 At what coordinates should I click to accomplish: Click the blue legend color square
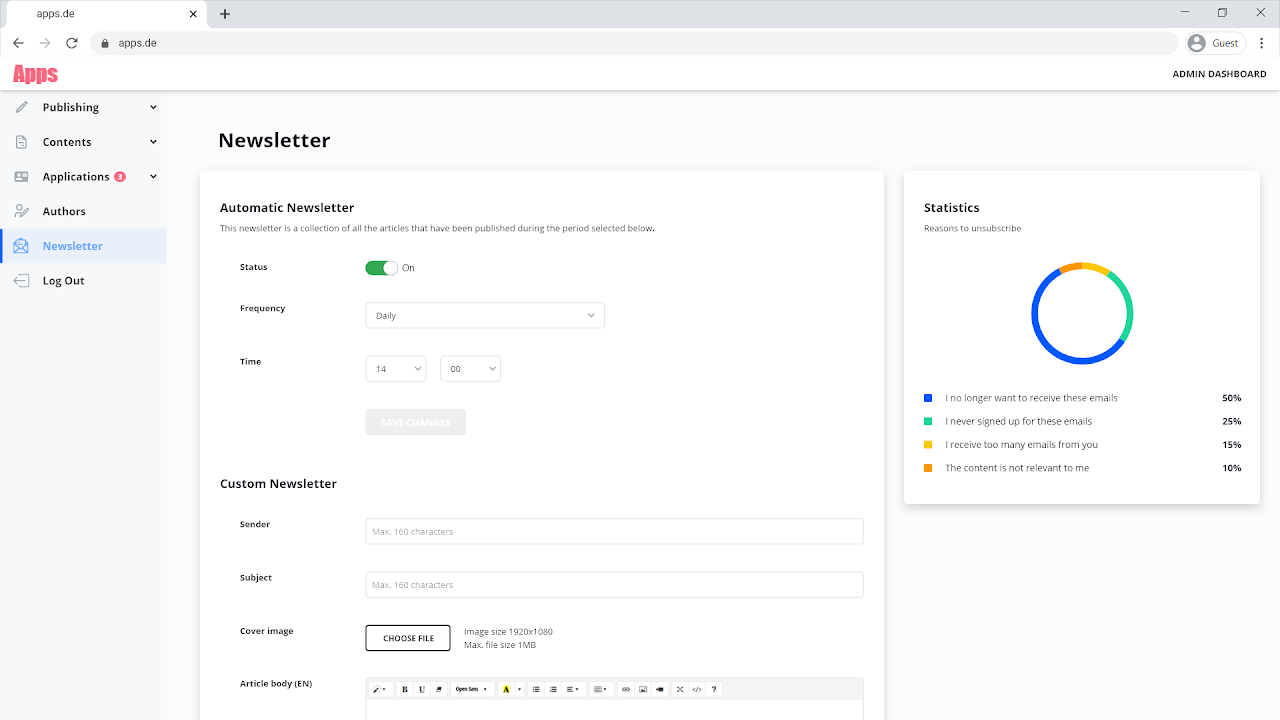tap(928, 398)
